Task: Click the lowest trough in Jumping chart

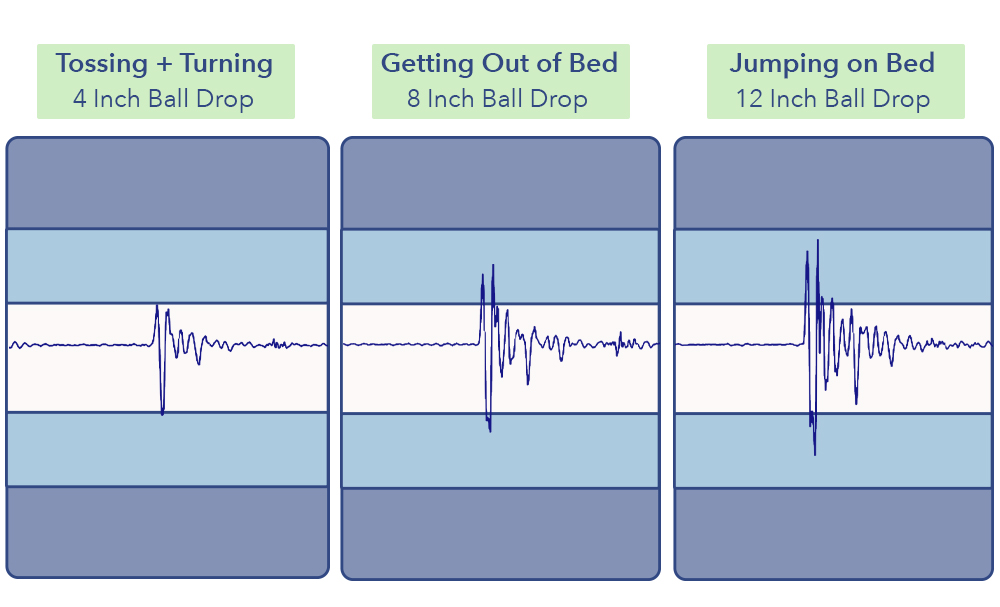Action: (814, 452)
